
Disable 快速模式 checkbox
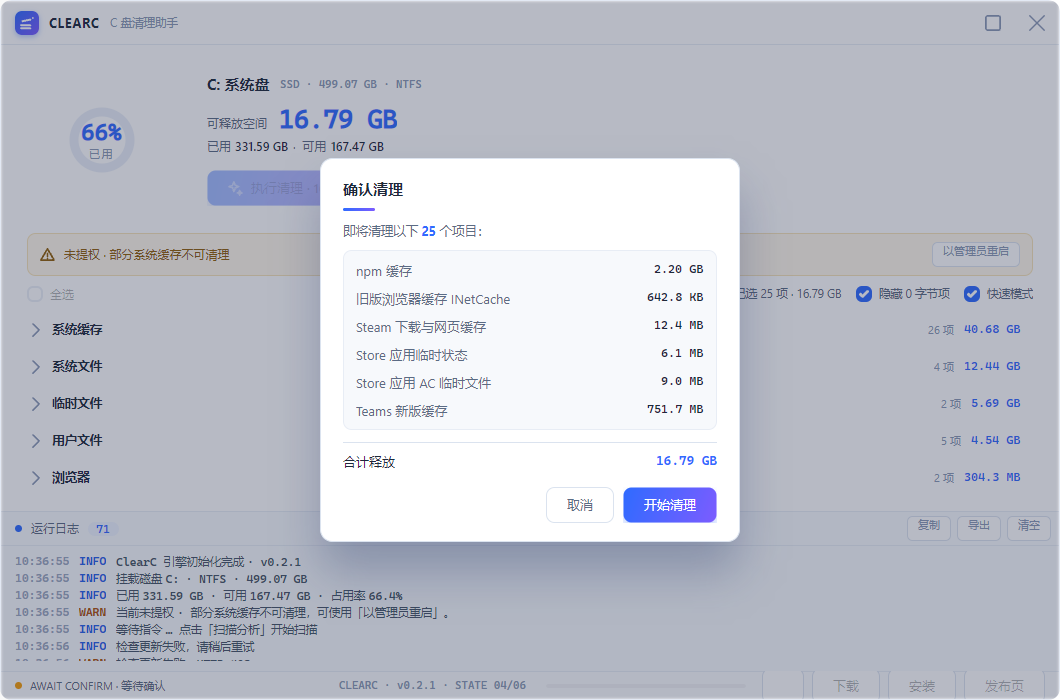[971, 294]
